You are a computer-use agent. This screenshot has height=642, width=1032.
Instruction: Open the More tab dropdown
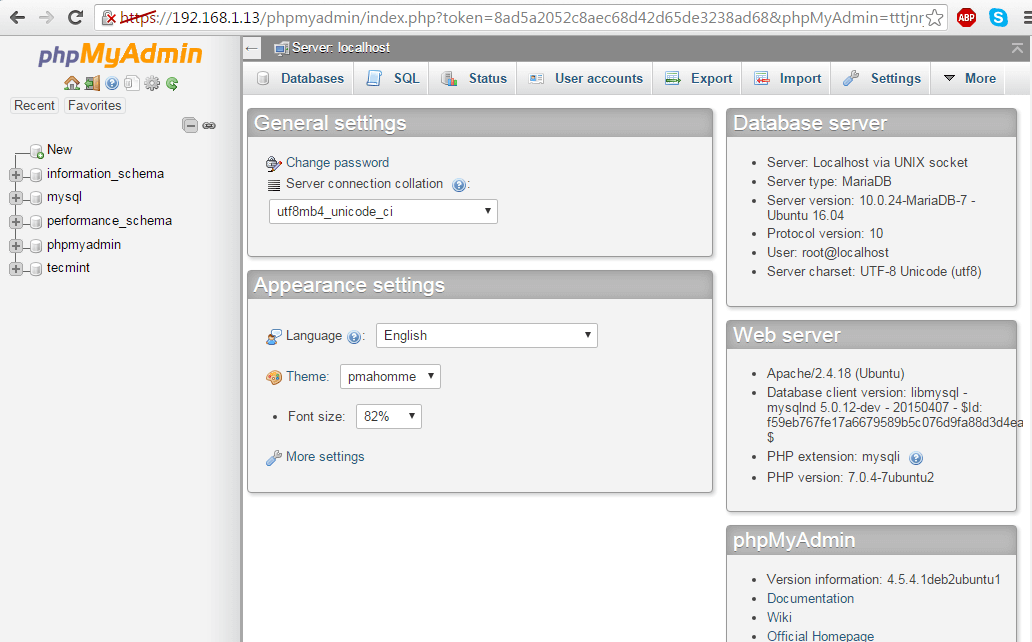(x=969, y=78)
